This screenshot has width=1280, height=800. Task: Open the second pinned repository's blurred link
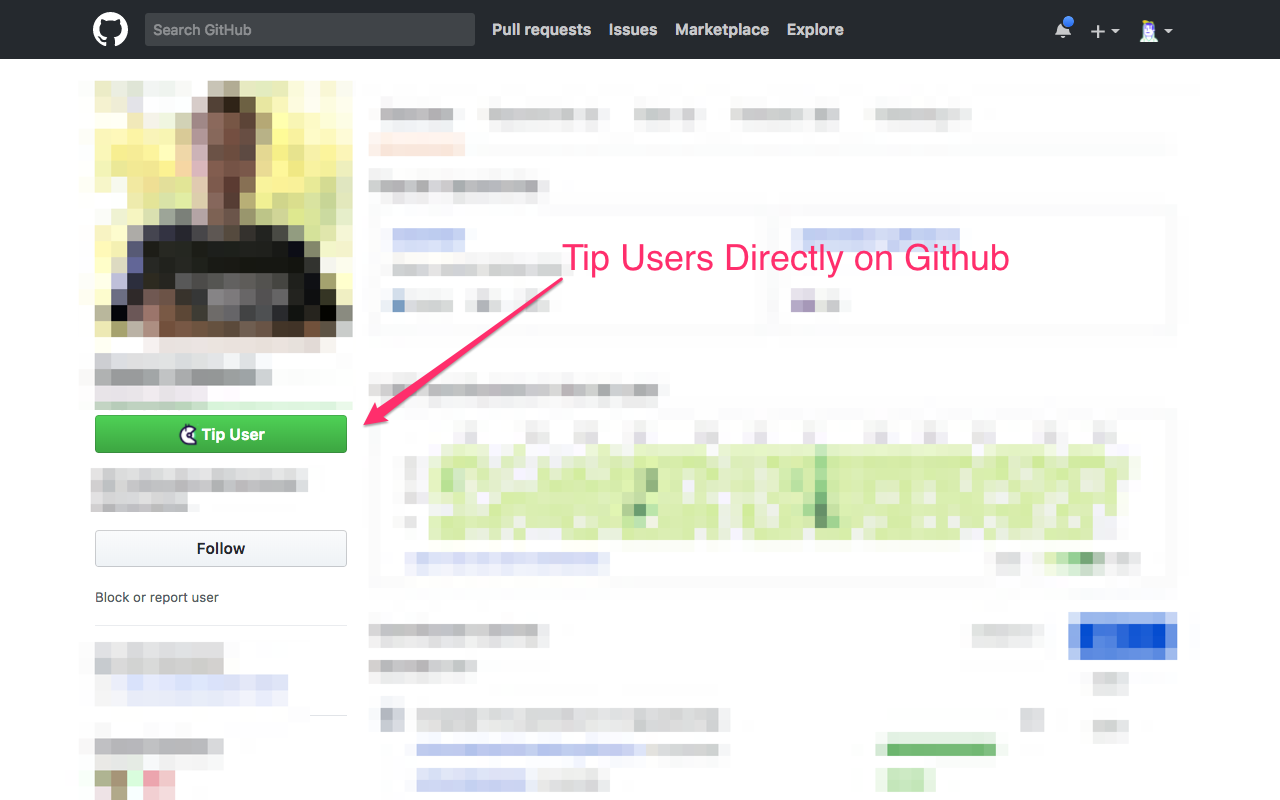875,238
